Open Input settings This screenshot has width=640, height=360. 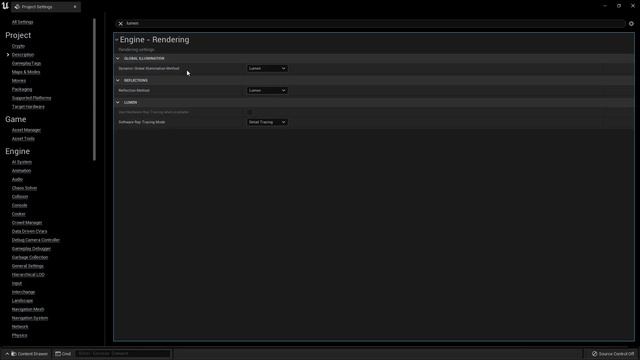[17, 283]
